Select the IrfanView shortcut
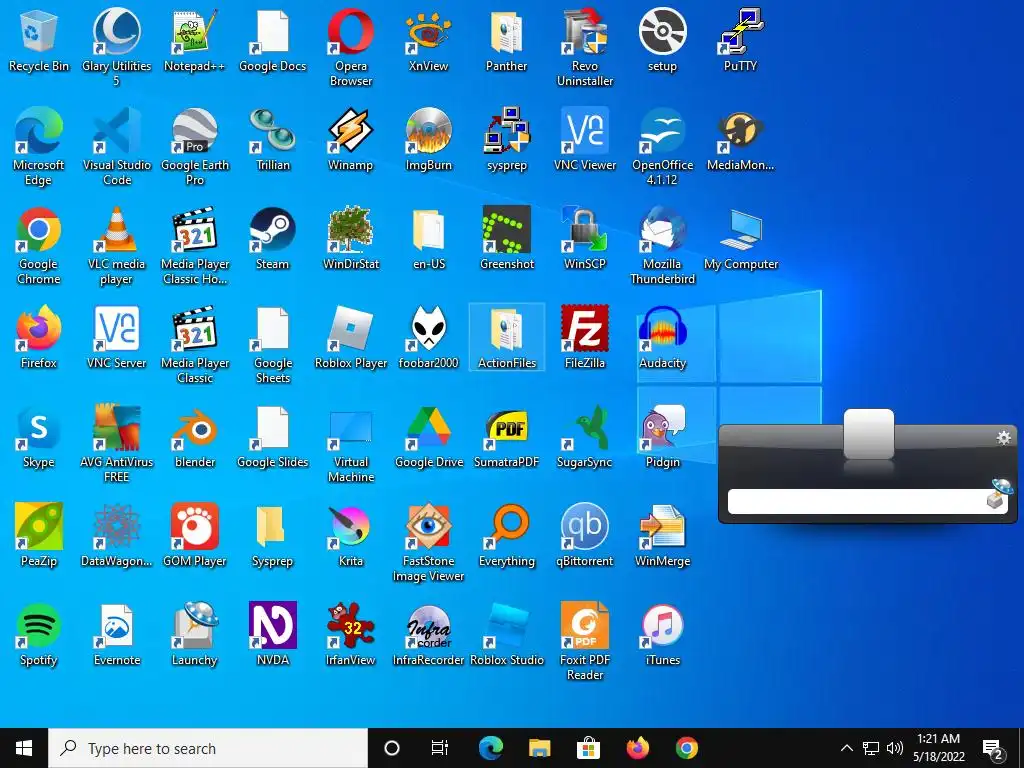 coord(351,635)
